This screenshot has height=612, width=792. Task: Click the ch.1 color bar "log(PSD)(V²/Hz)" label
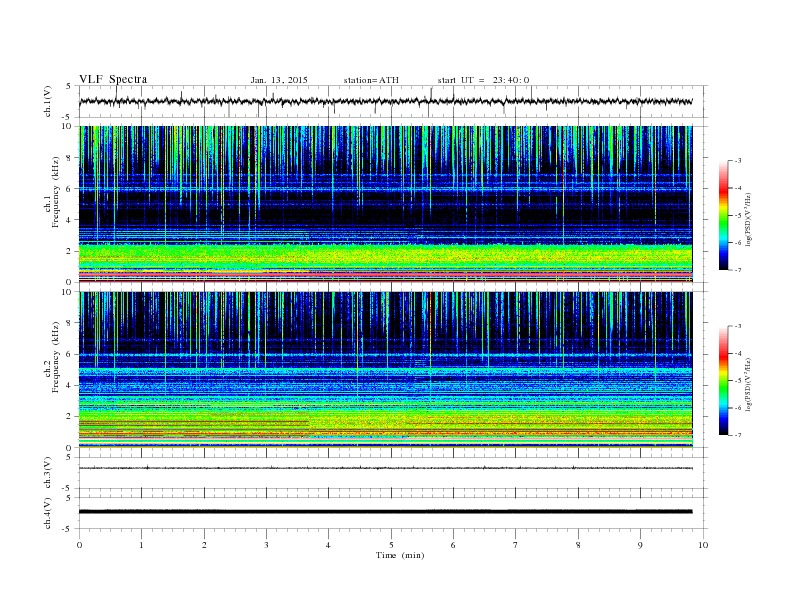click(x=748, y=218)
